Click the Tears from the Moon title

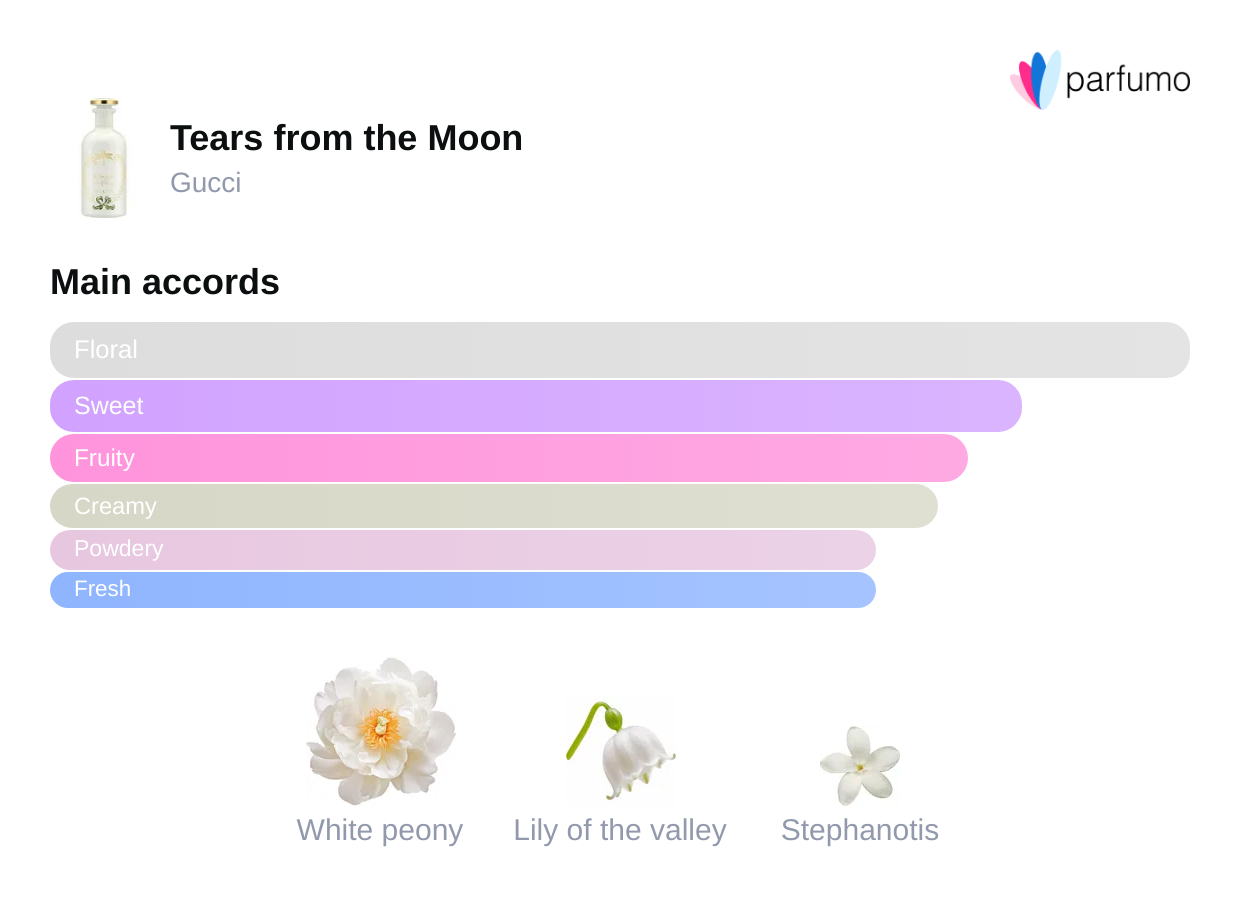346,138
